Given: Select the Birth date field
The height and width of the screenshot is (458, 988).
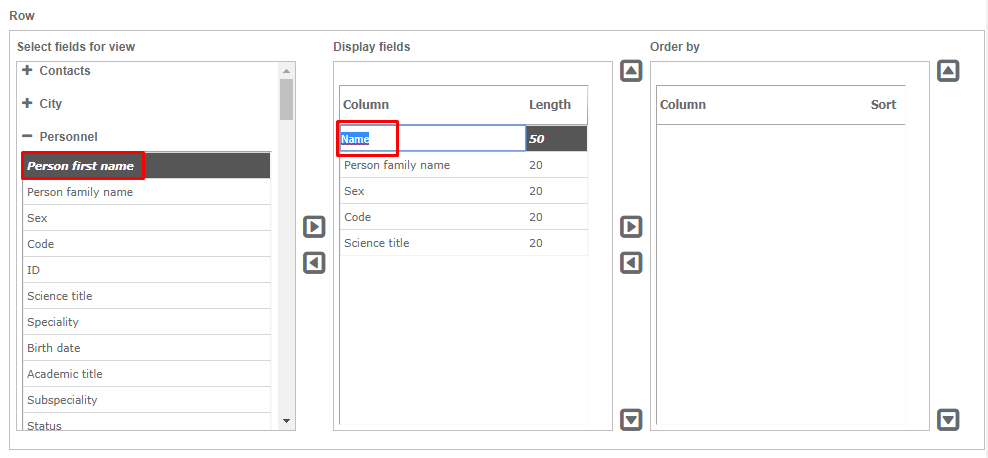Looking at the screenshot, I should click(54, 348).
